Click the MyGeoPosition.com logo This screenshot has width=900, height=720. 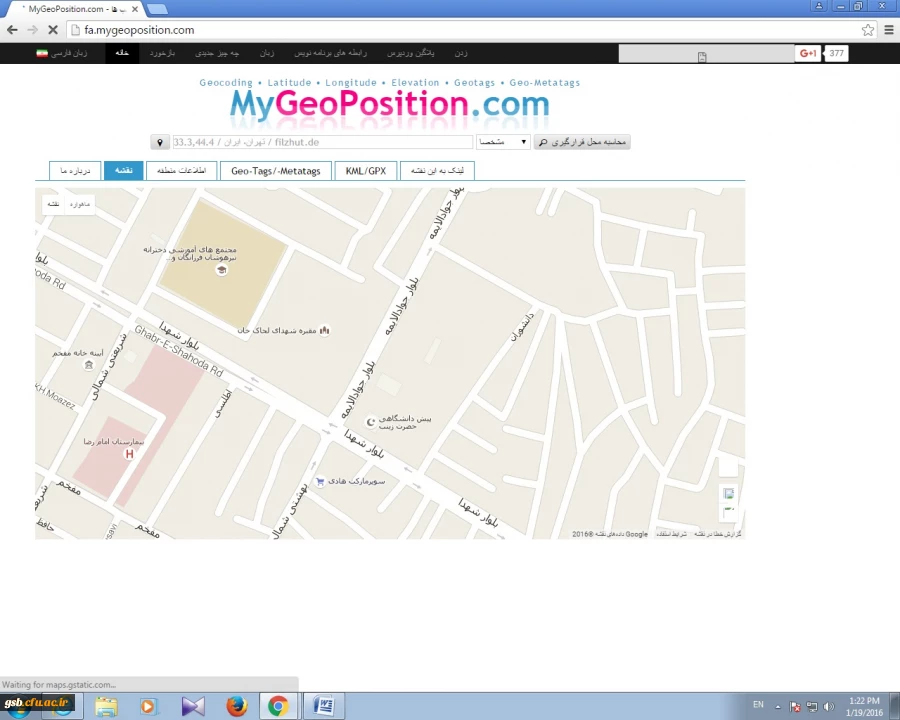(x=389, y=104)
